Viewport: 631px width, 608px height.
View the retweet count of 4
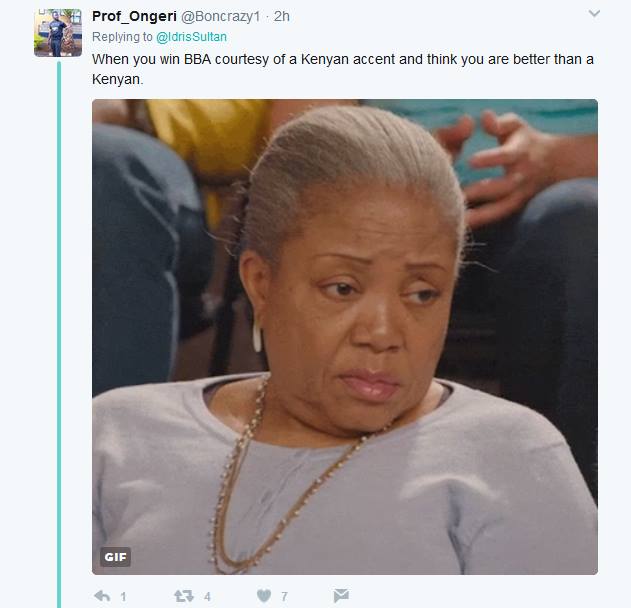tap(207, 596)
